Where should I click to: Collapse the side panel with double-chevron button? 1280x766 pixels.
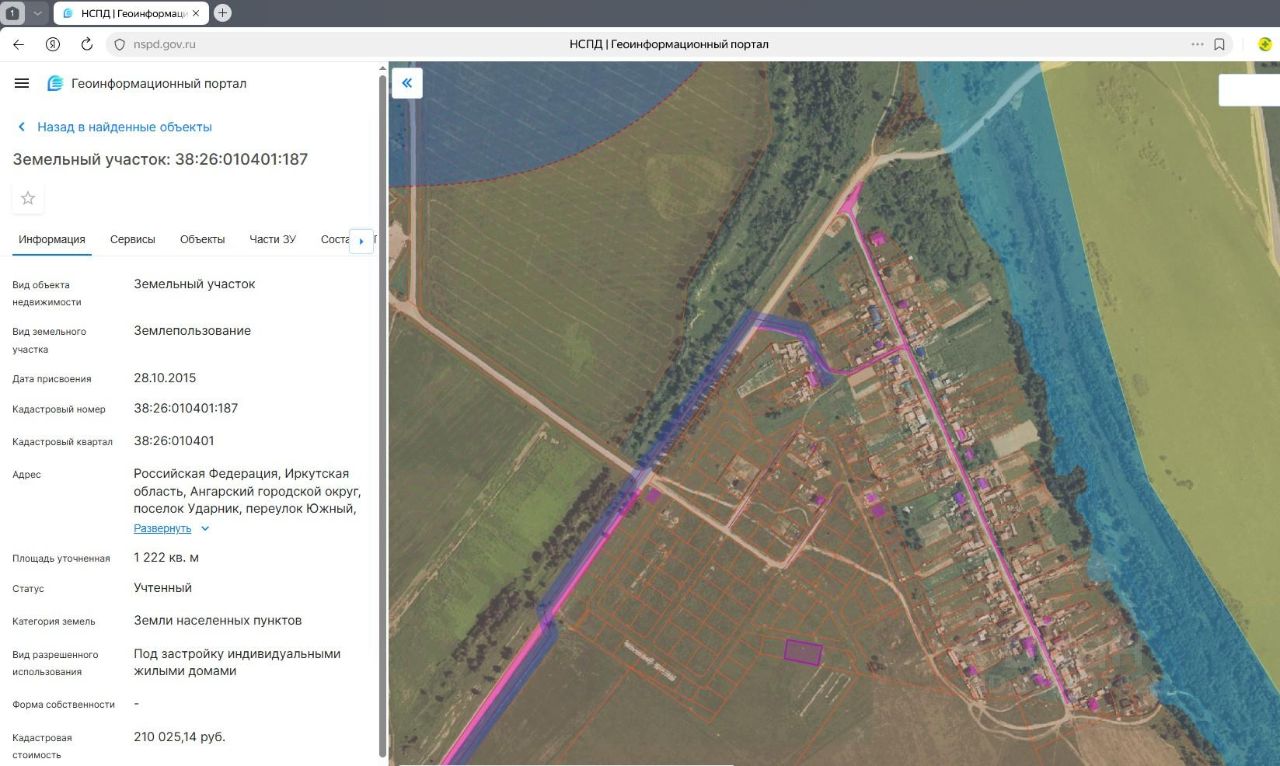407,83
